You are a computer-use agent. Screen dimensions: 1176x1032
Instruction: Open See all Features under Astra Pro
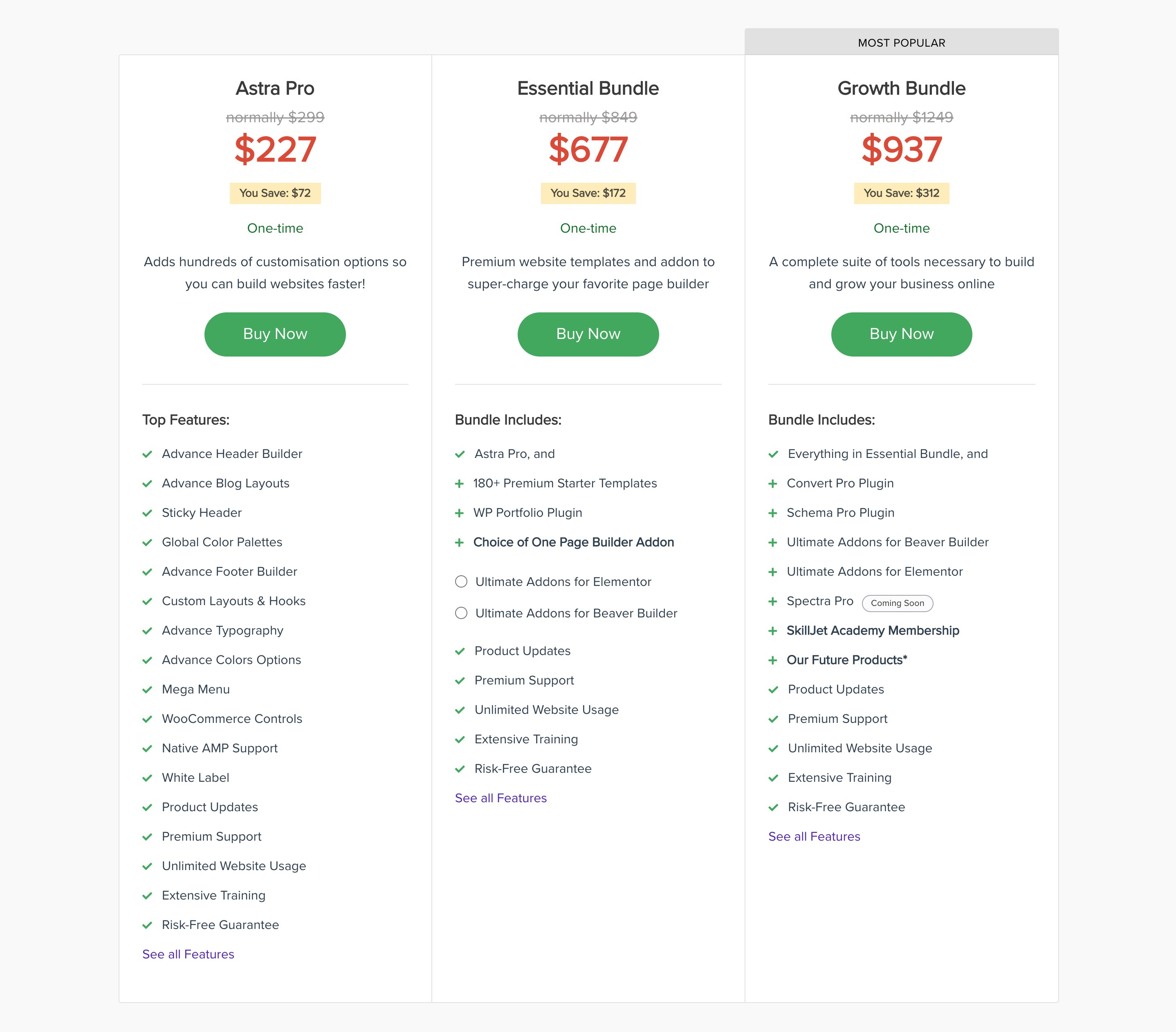click(x=188, y=954)
